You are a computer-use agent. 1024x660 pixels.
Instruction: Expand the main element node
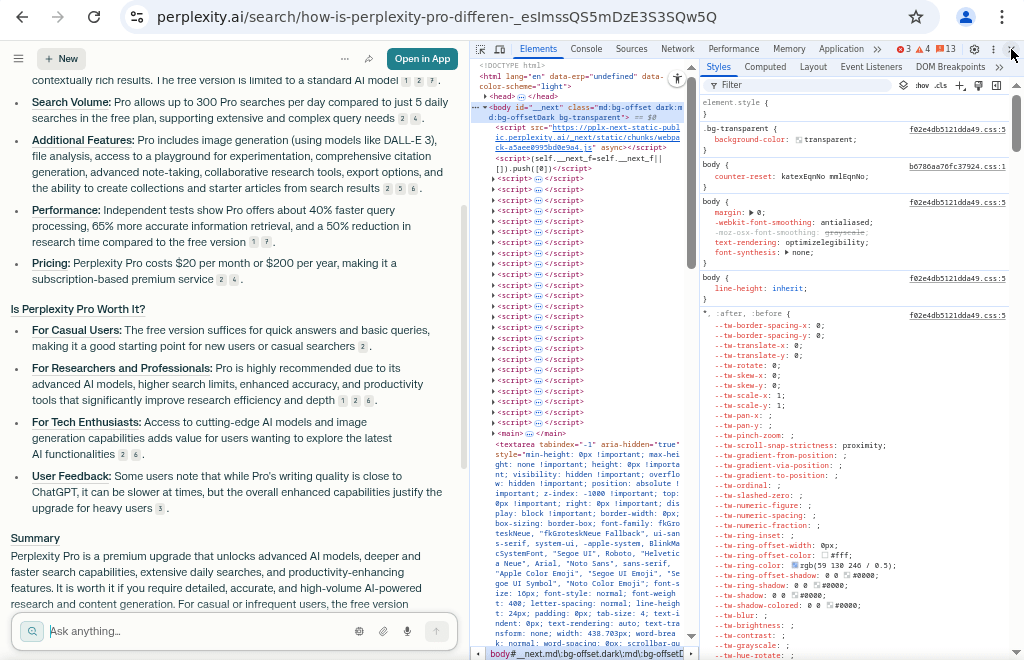493,433
